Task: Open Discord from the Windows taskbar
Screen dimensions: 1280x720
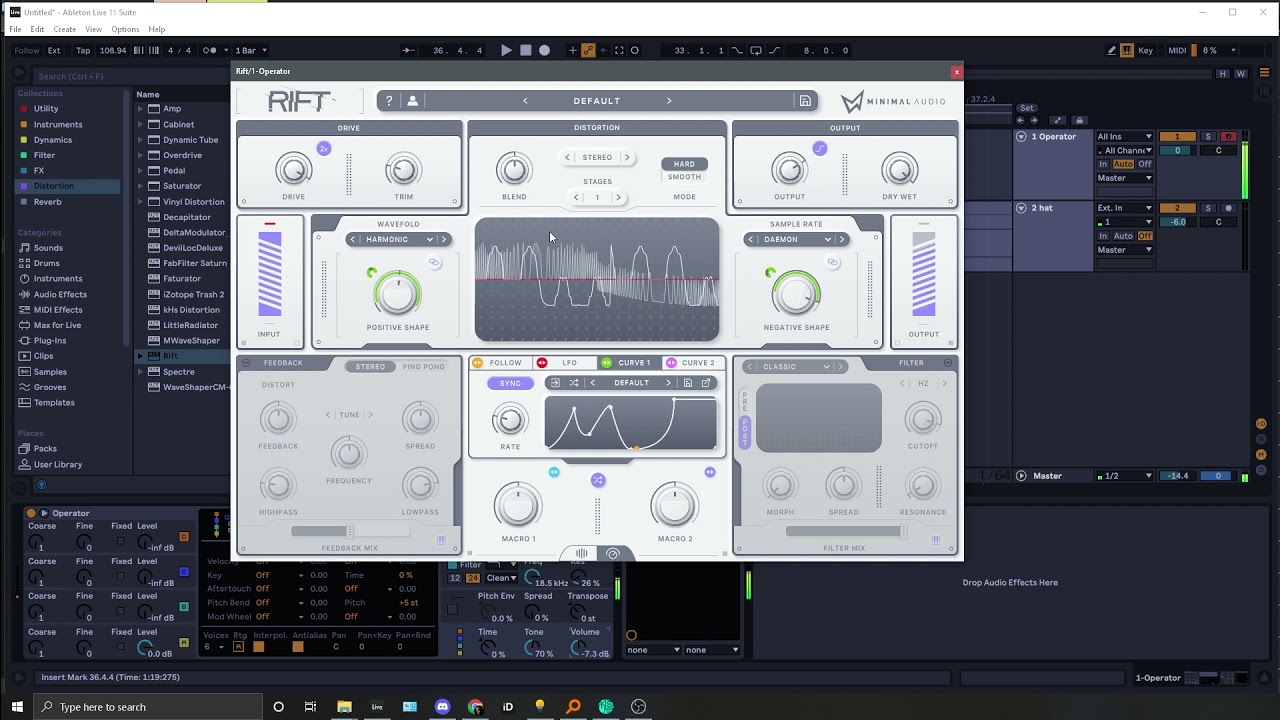Action: pyautogui.click(x=442, y=707)
